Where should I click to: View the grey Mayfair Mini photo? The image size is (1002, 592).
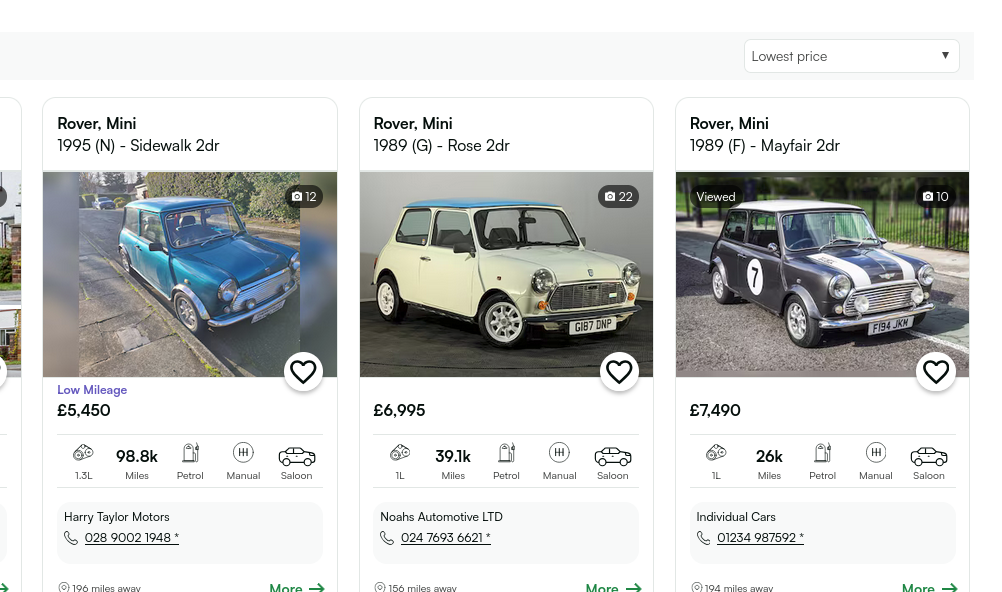pos(822,274)
